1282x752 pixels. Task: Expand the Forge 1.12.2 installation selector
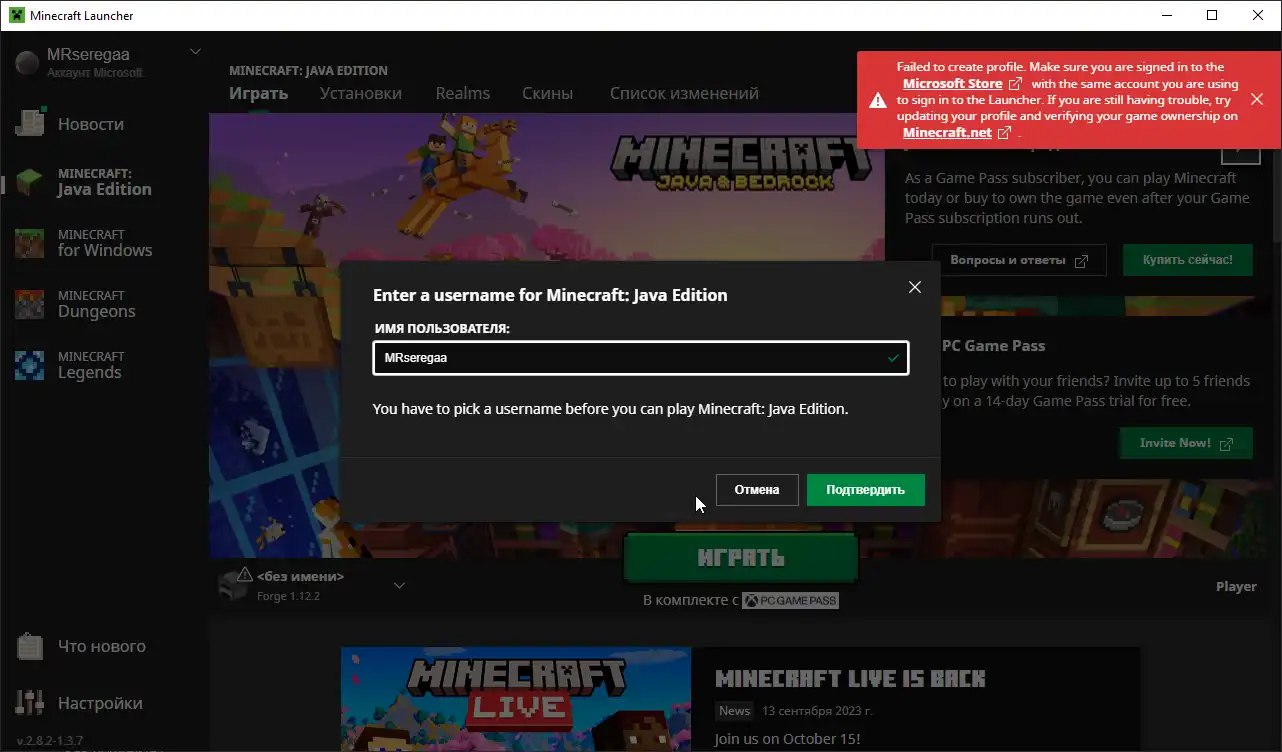[x=399, y=585]
